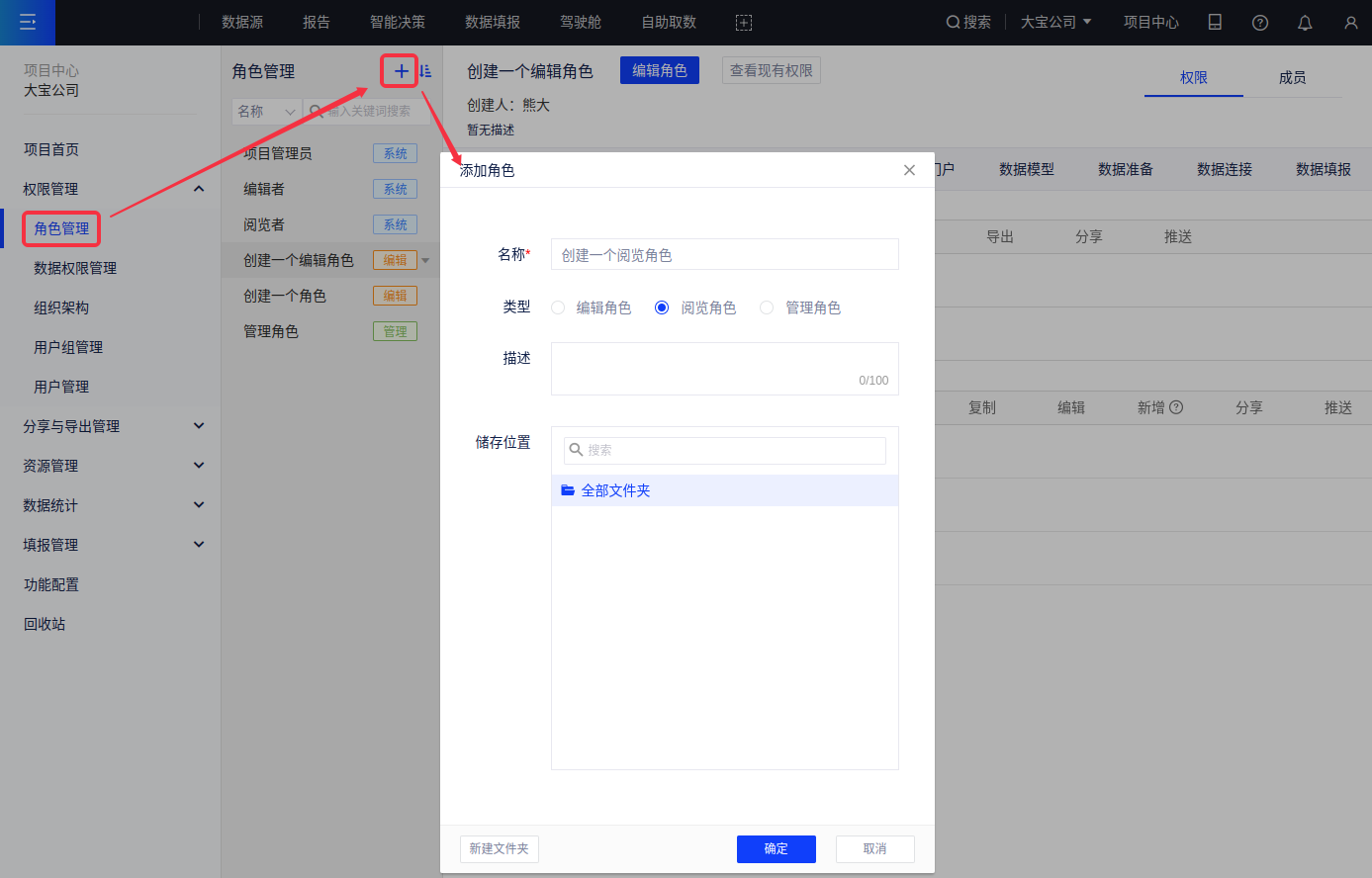Click the sort icon beside role management
The height and width of the screenshot is (878, 1372).
tap(425, 71)
